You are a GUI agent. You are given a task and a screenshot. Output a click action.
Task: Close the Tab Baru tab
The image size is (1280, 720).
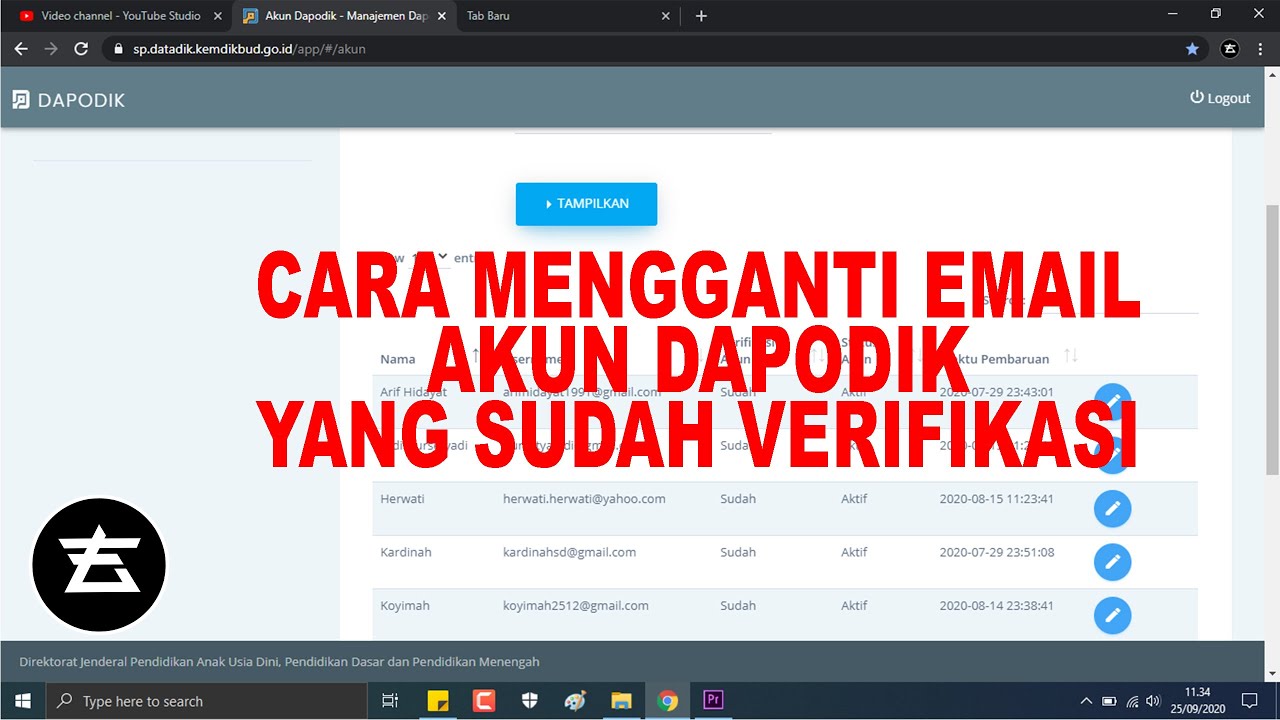tap(666, 16)
